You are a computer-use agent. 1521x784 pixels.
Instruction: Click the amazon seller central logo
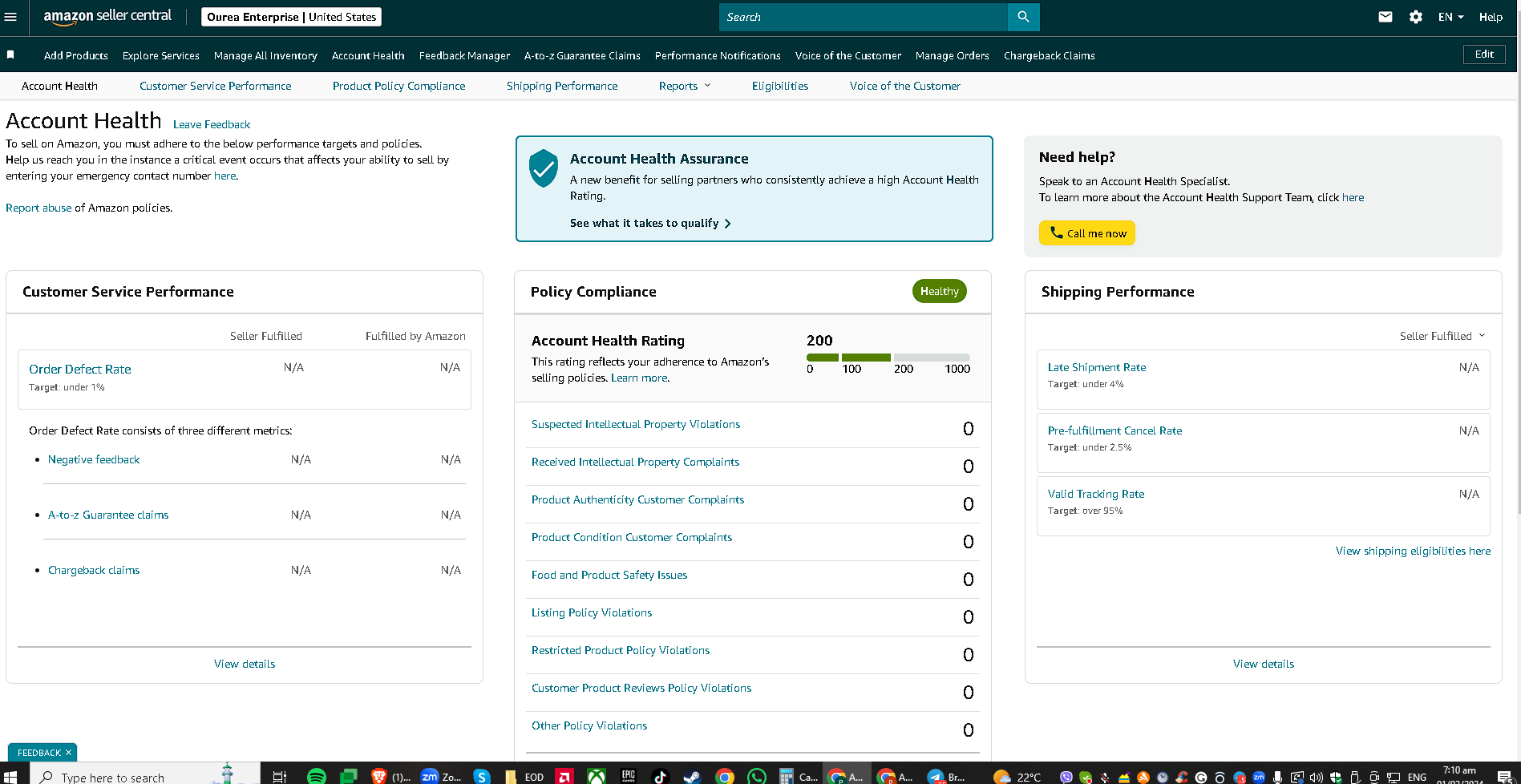107,17
